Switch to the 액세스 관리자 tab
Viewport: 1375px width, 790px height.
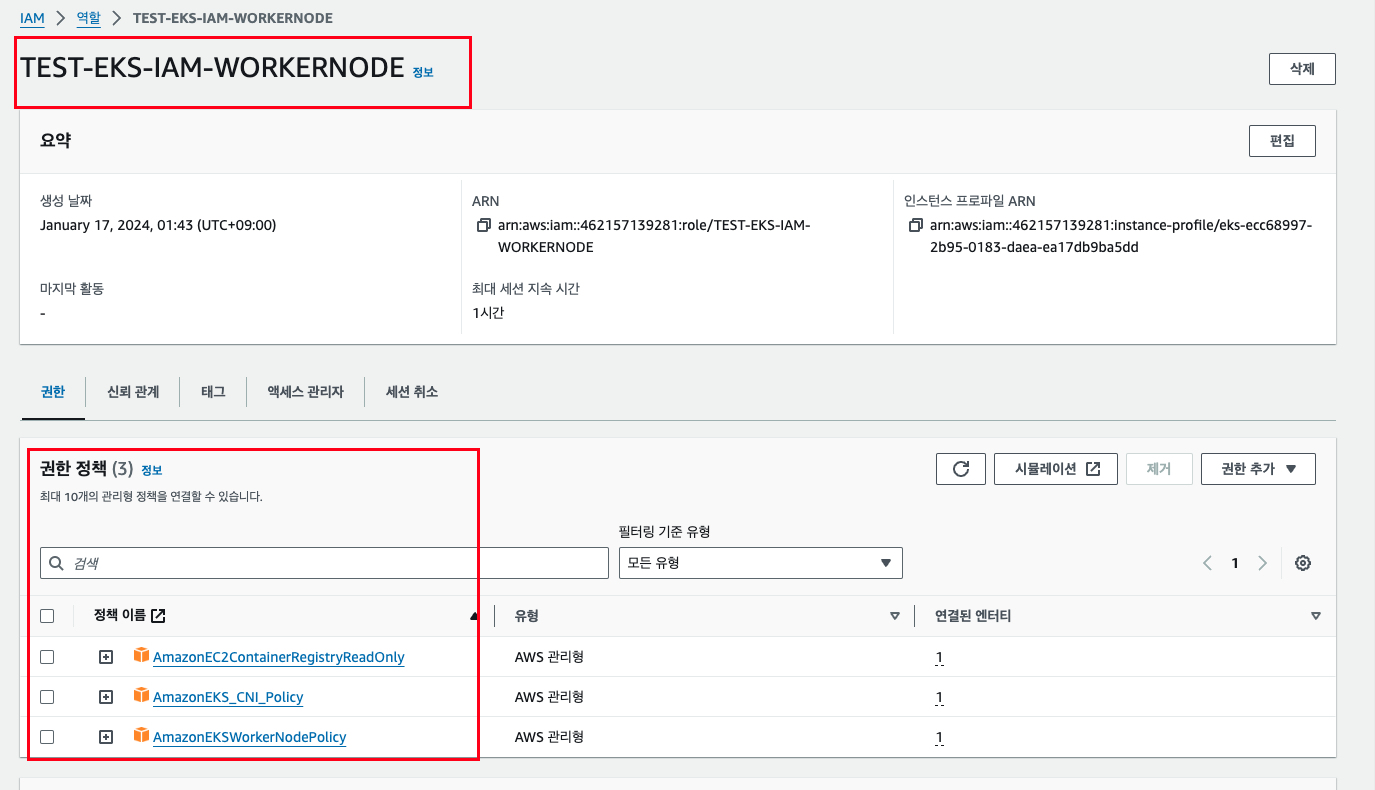305,392
